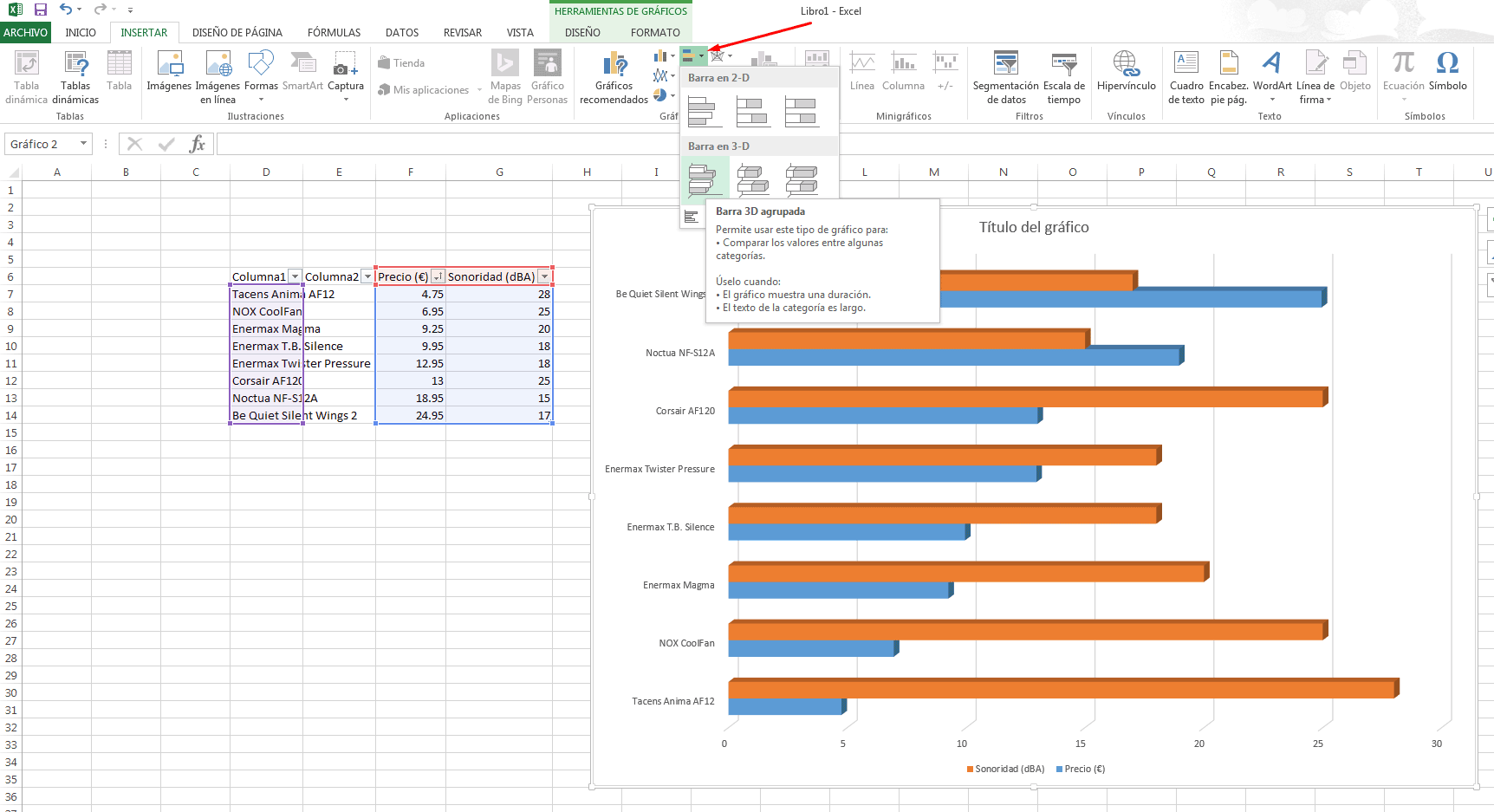Select 2-D stacked bar chart thumbnail
Image resolution: width=1494 pixels, height=812 pixels.
(752, 112)
